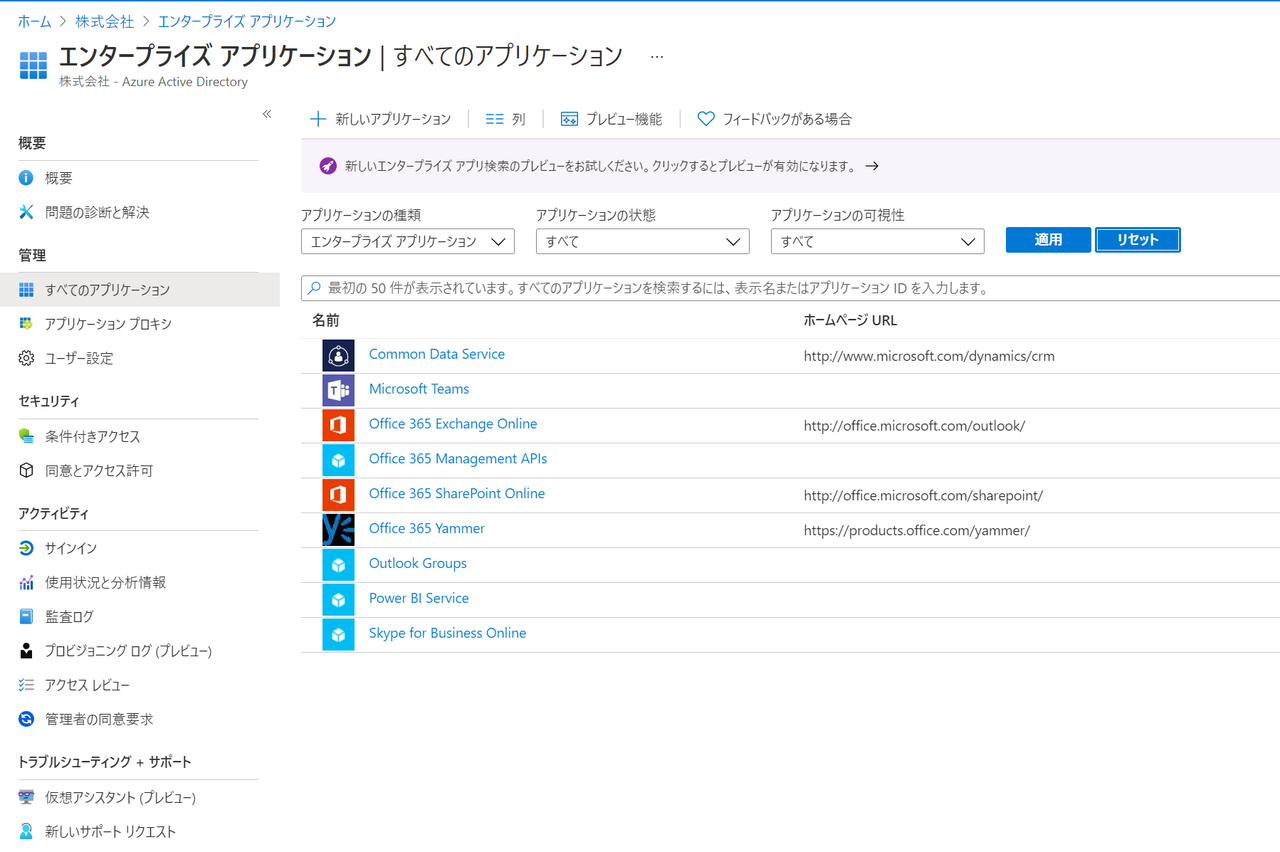Click the magnifier icon in the search box
This screenshot has height=852, width=1280.
click(315, 288)
